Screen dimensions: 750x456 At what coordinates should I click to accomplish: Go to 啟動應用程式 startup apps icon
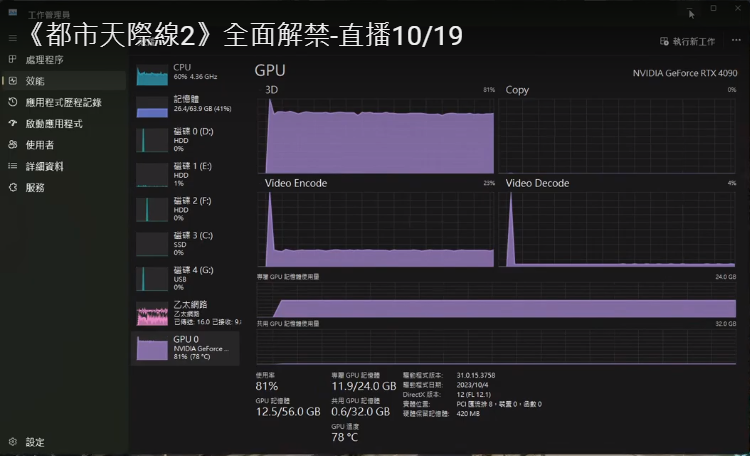point(13,124)
